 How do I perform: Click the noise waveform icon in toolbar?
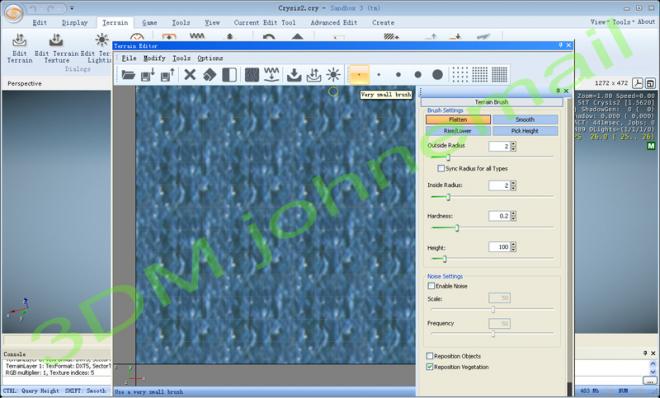[271, 75]
